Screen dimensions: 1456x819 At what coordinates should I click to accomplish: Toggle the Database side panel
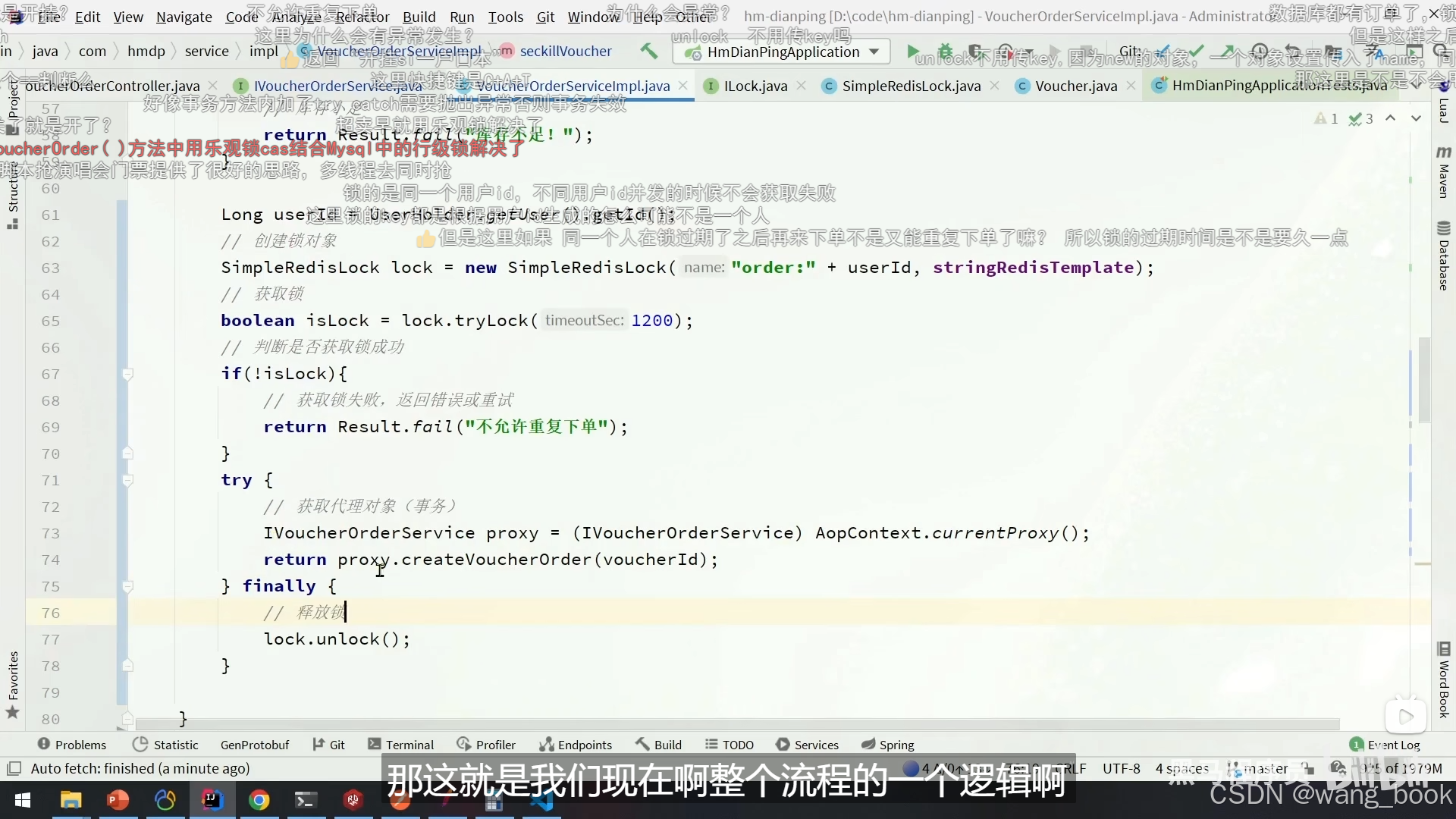[1443, 256]
